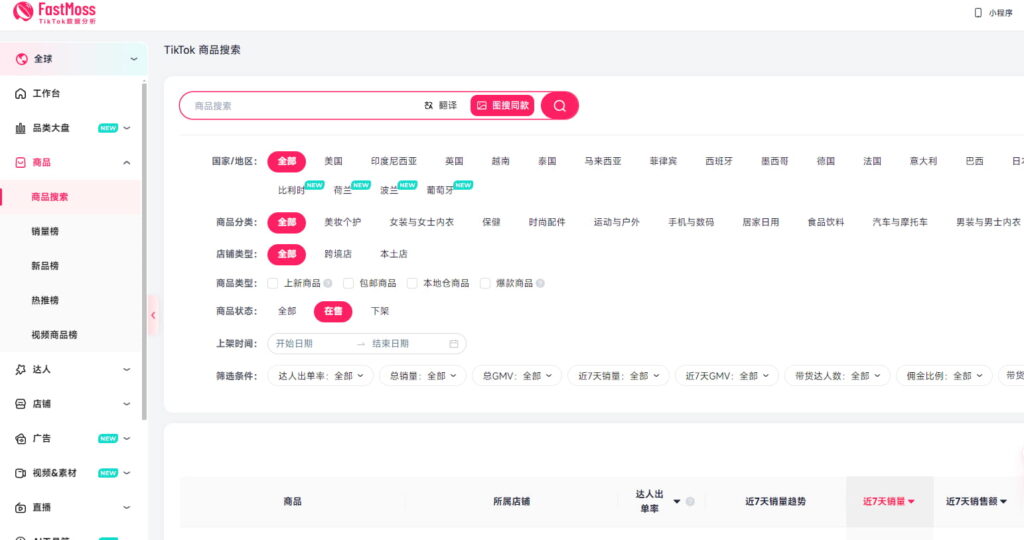Click the 开始日期 date field

point(311,343)
